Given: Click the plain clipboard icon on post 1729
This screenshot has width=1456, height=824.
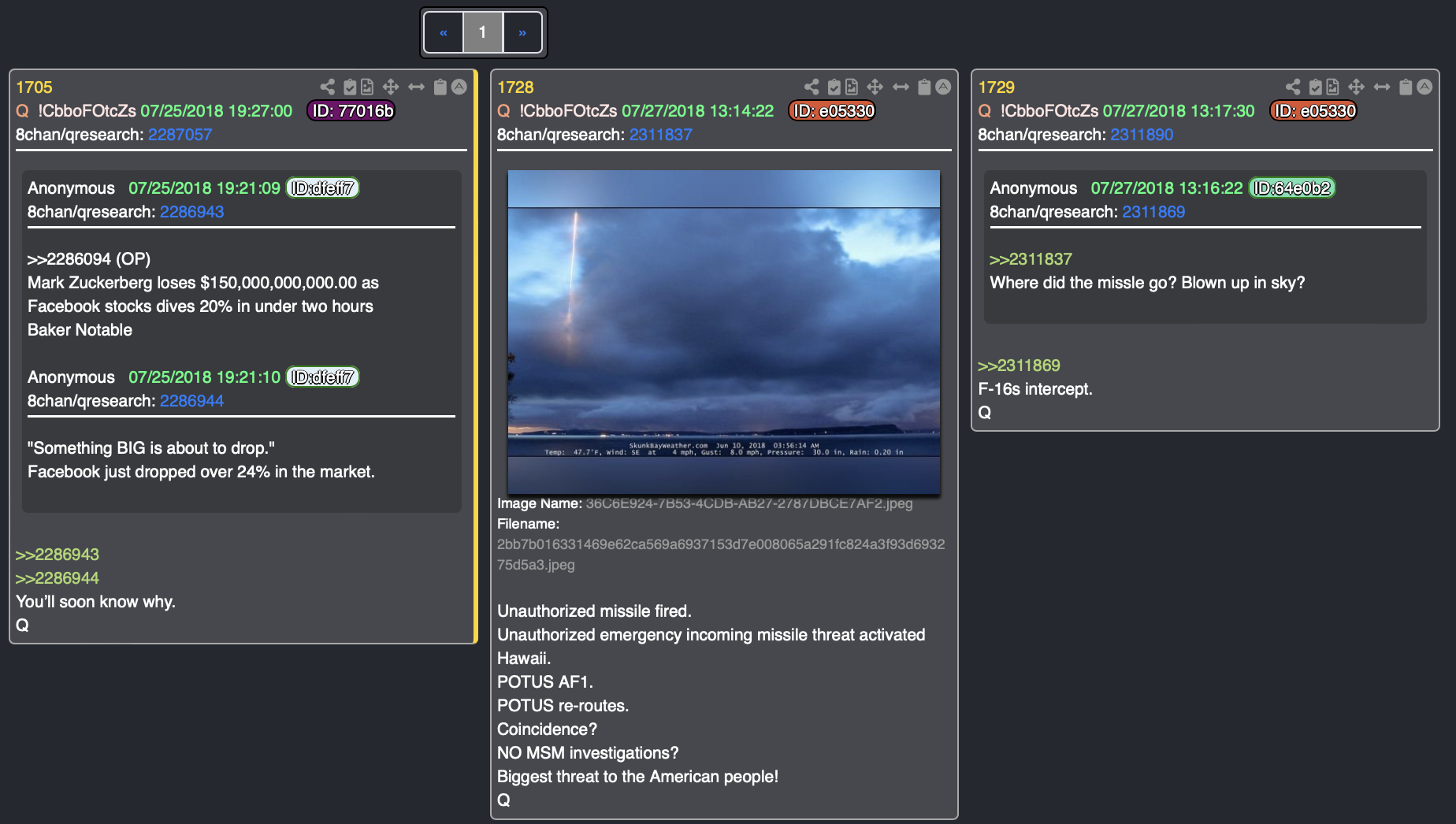Looking at the screenshot, I should pyautogui.click(x=1406, y=87).
